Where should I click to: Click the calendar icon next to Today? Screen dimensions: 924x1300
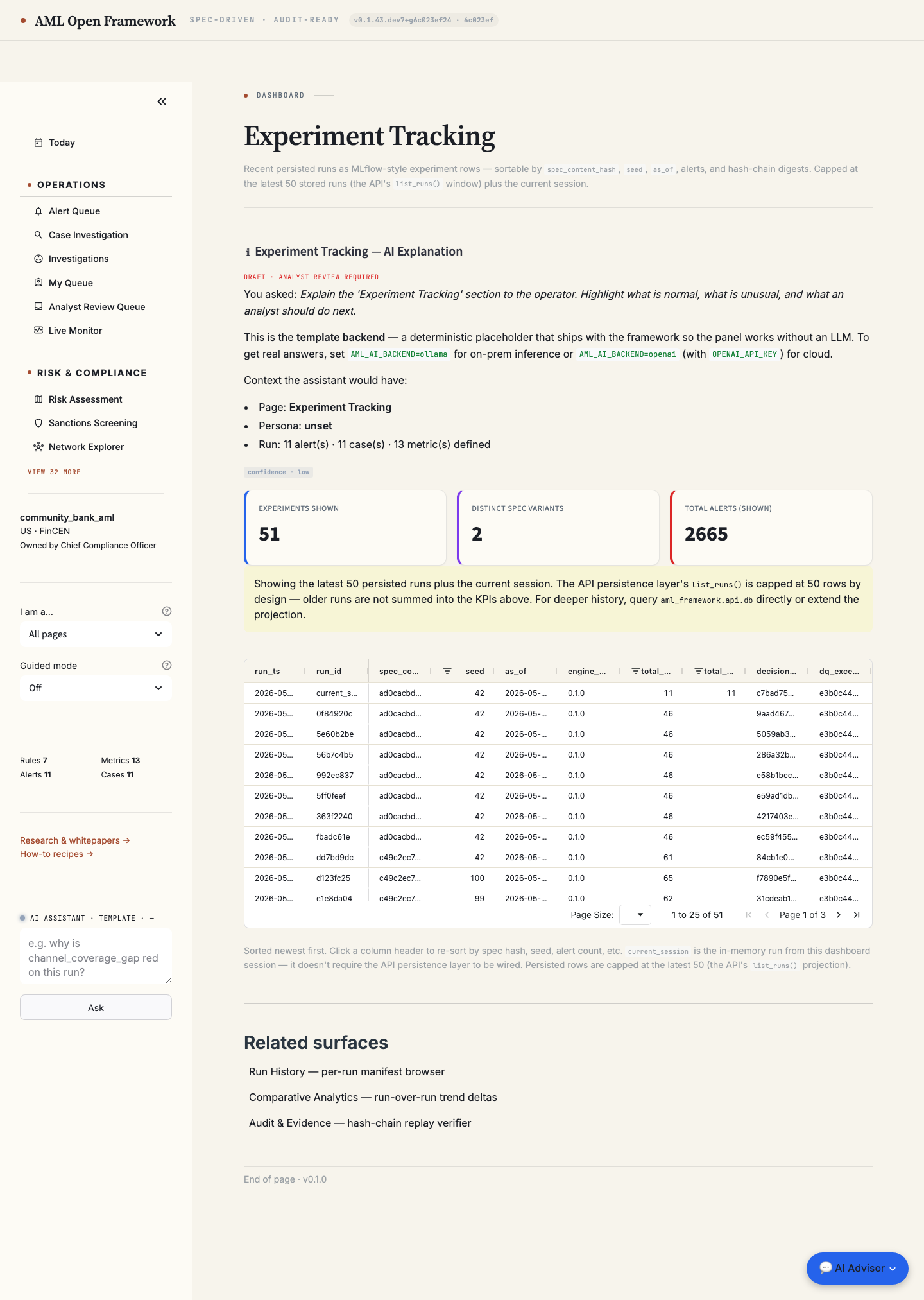[38, 143]
